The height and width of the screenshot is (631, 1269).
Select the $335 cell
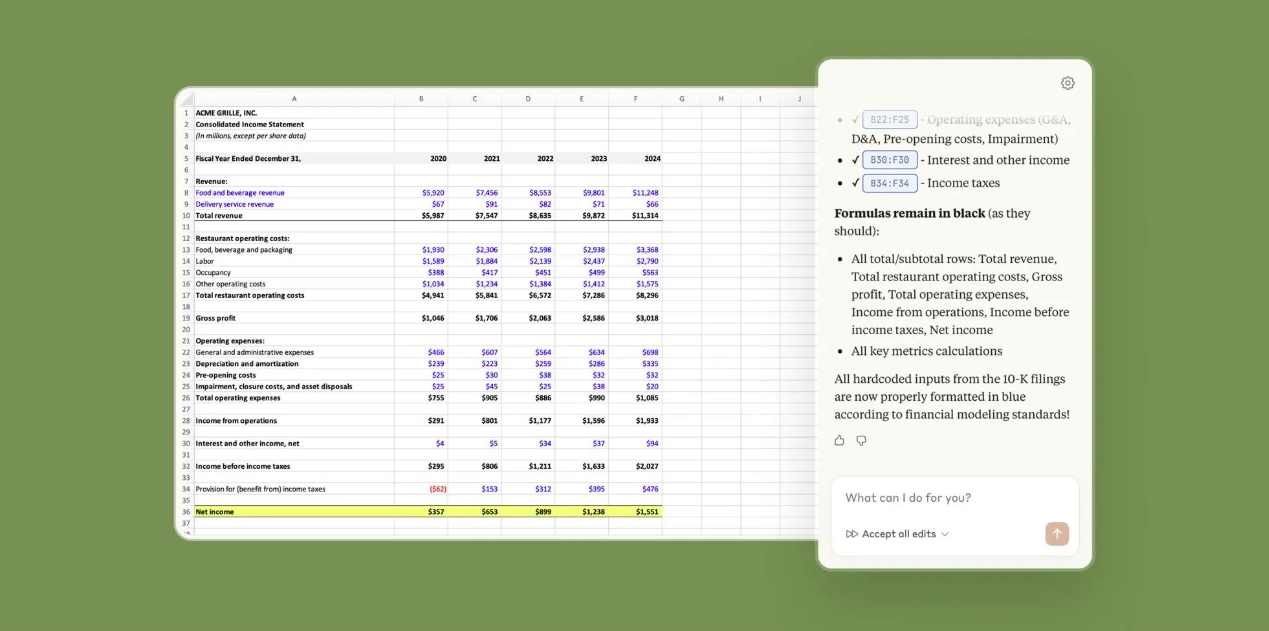tap(635, 363)
